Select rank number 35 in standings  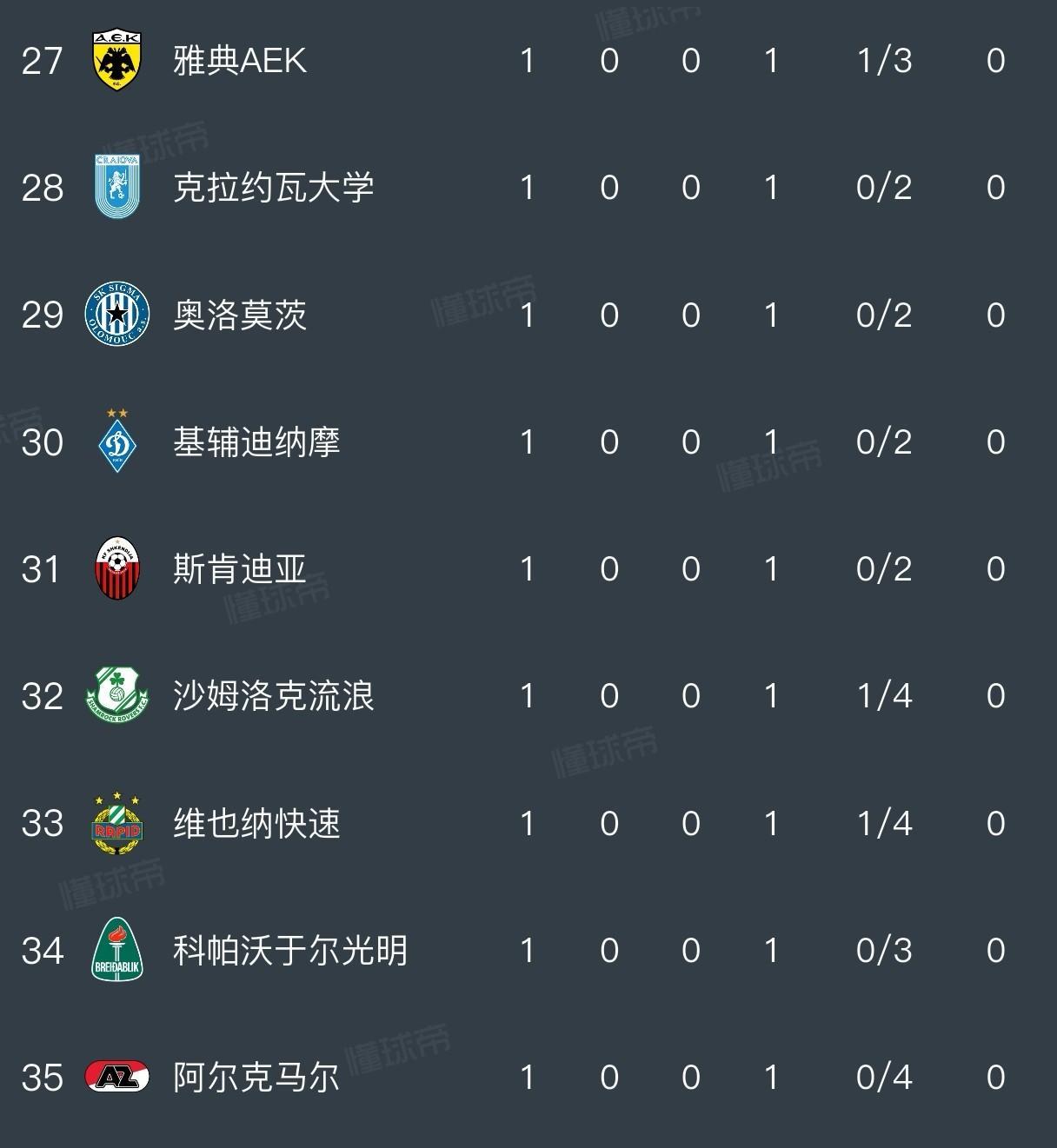click(42, 1078)
